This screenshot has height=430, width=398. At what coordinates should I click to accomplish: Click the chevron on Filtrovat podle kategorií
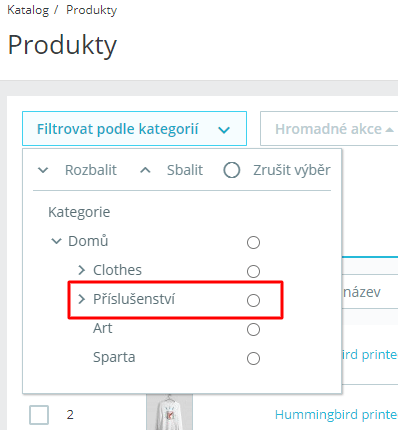click(224, 130)
